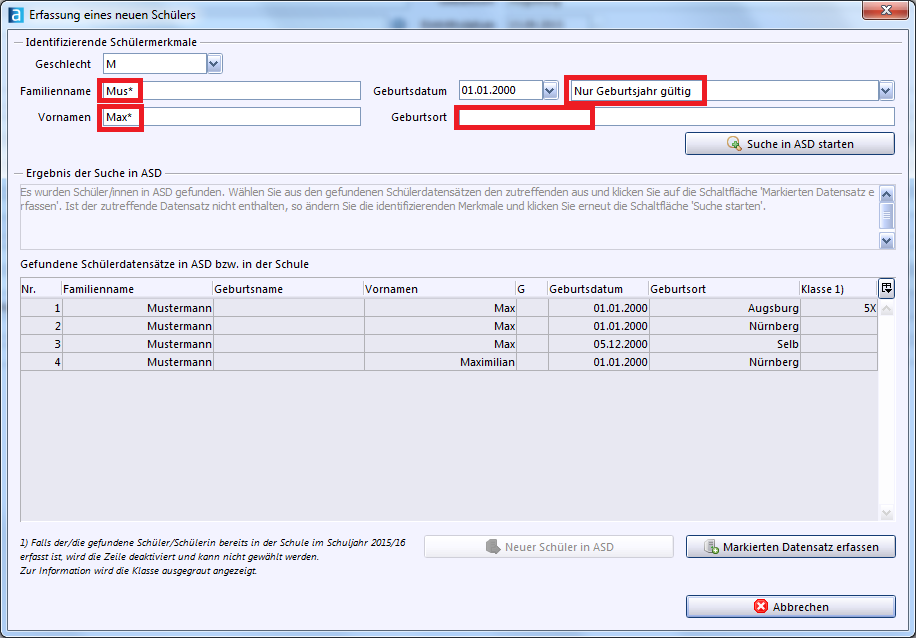This screenshot has height=638, width=916.
Task: Click the column chooser icon in table header
Action: click(x=886, y=288)
